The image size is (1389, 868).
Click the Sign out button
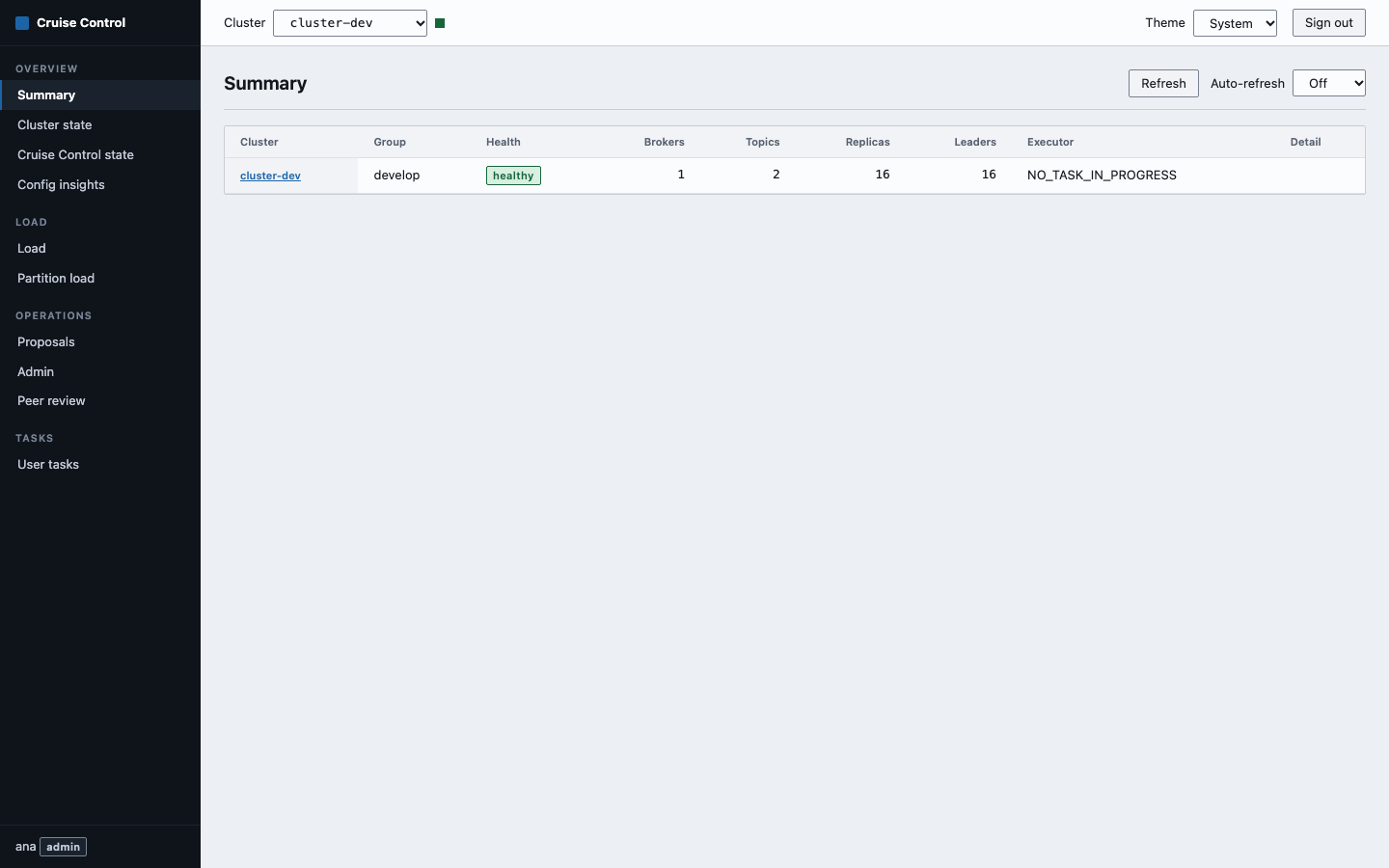pyautogui.click(x=1329, y=23)
